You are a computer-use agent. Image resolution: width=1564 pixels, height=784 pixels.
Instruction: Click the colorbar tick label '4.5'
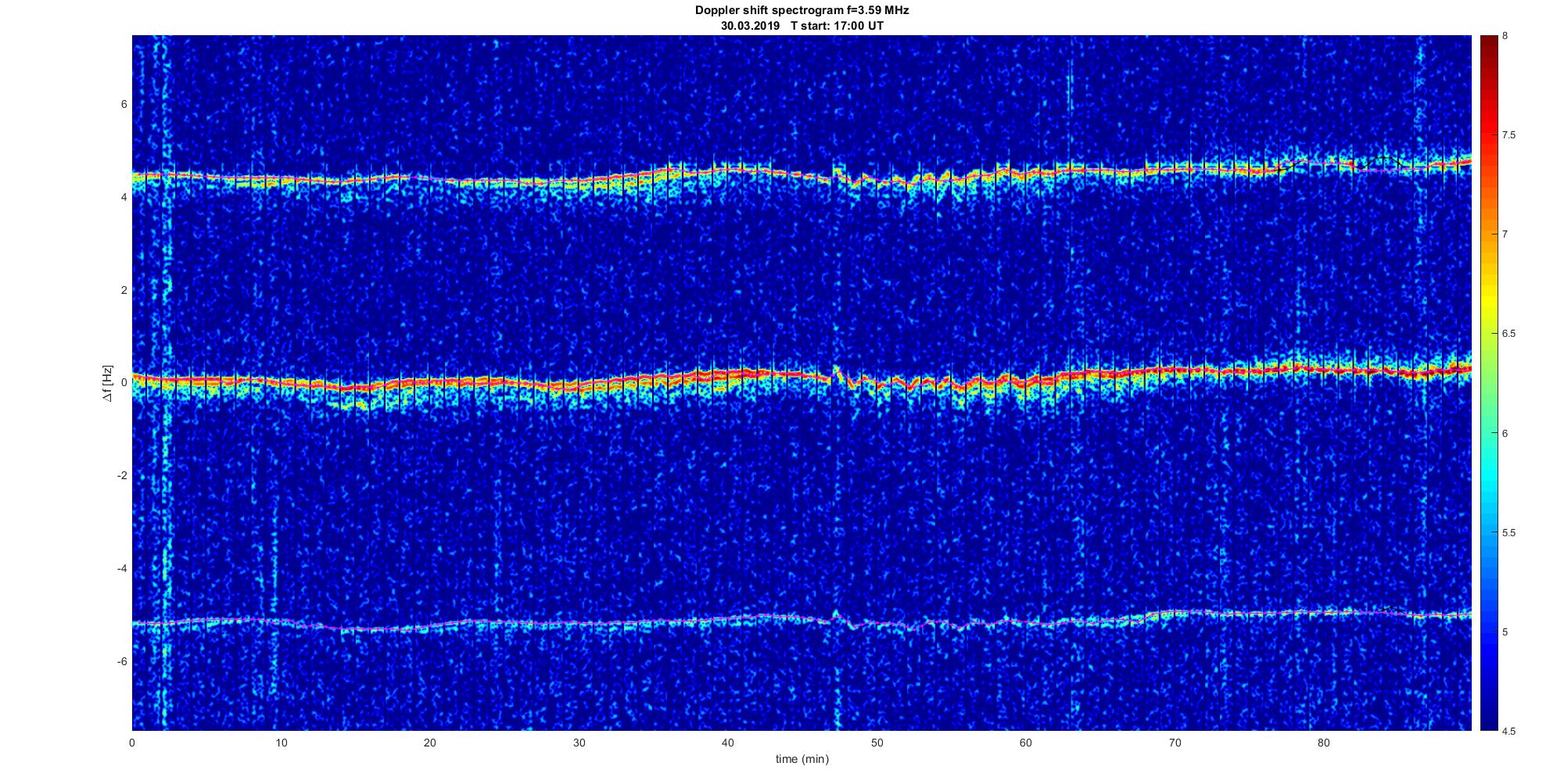pyautogui.click(x=1508, y=732)
